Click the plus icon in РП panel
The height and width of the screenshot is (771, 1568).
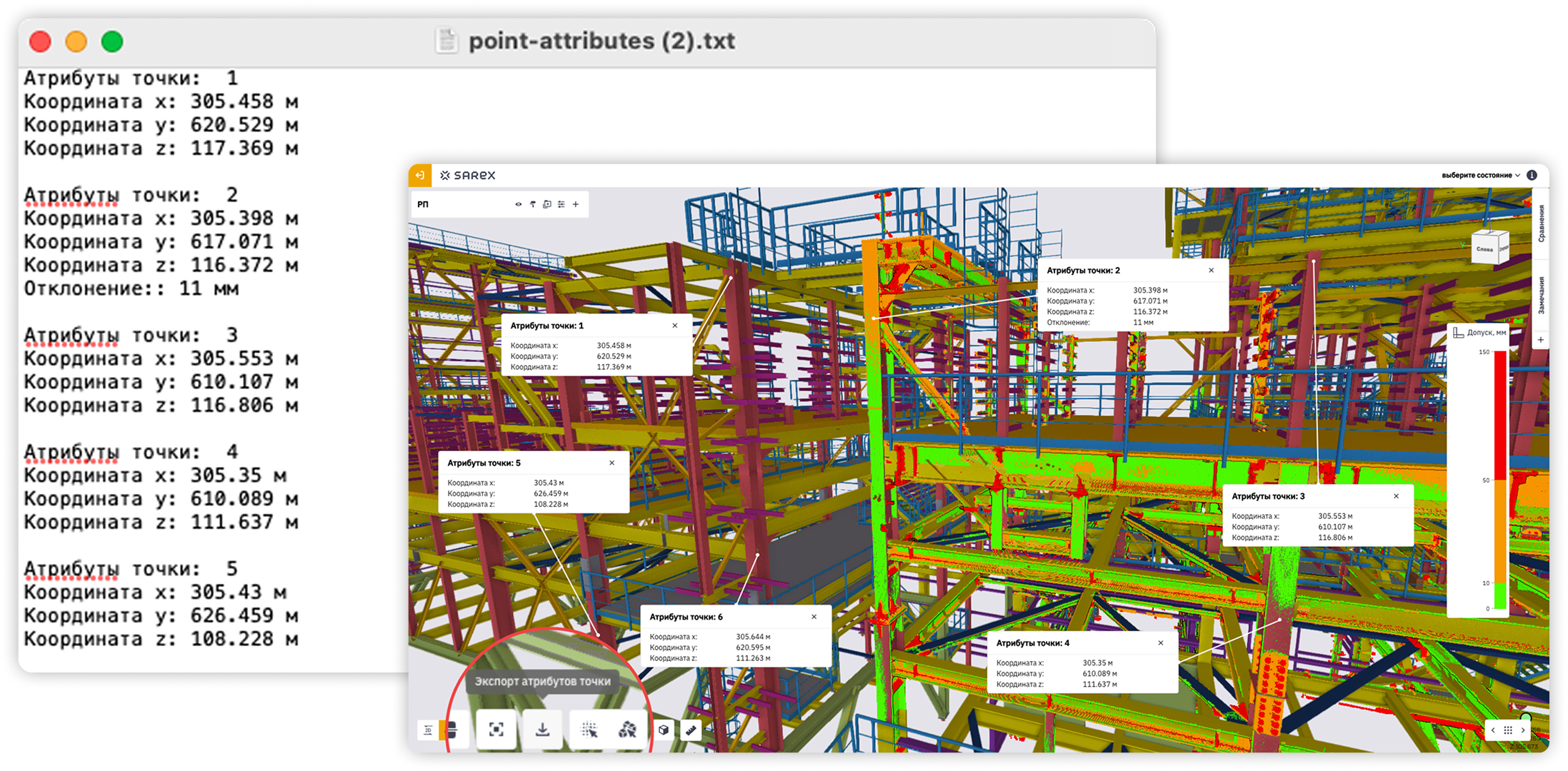(x=576, y=204)
